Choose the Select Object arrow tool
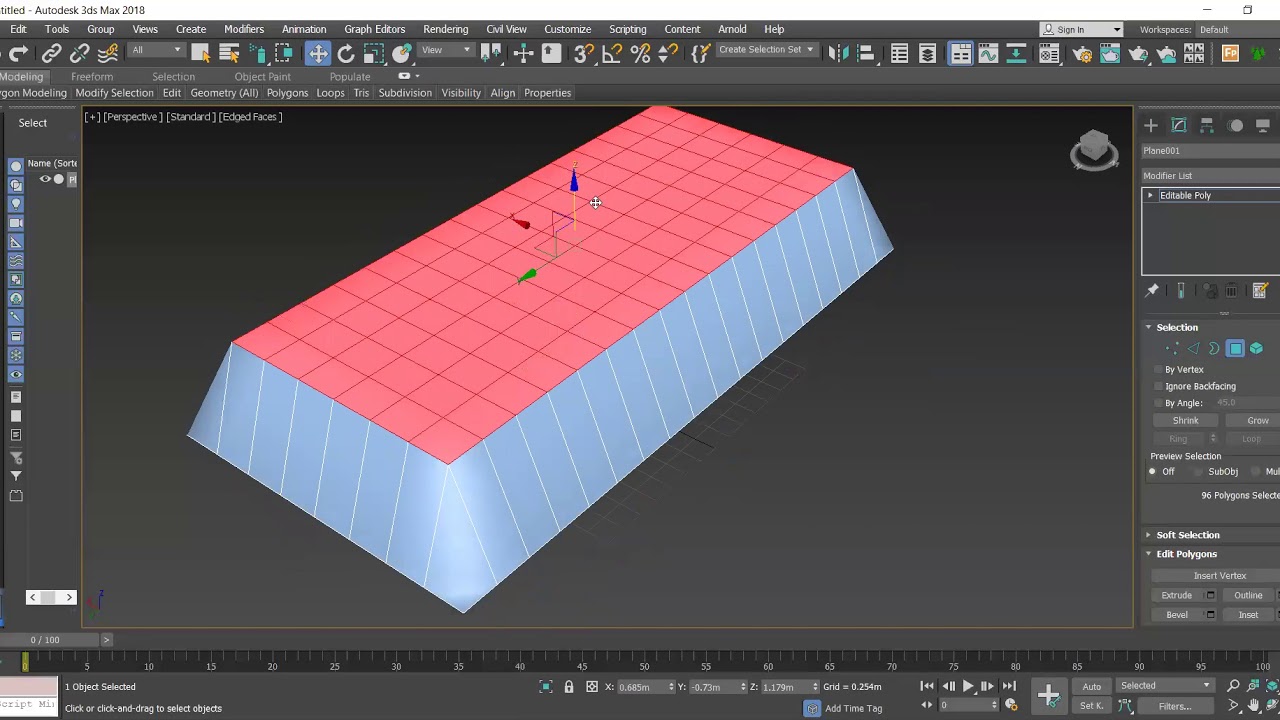Viewport: 1280px width, 720px height. (201, 53)
